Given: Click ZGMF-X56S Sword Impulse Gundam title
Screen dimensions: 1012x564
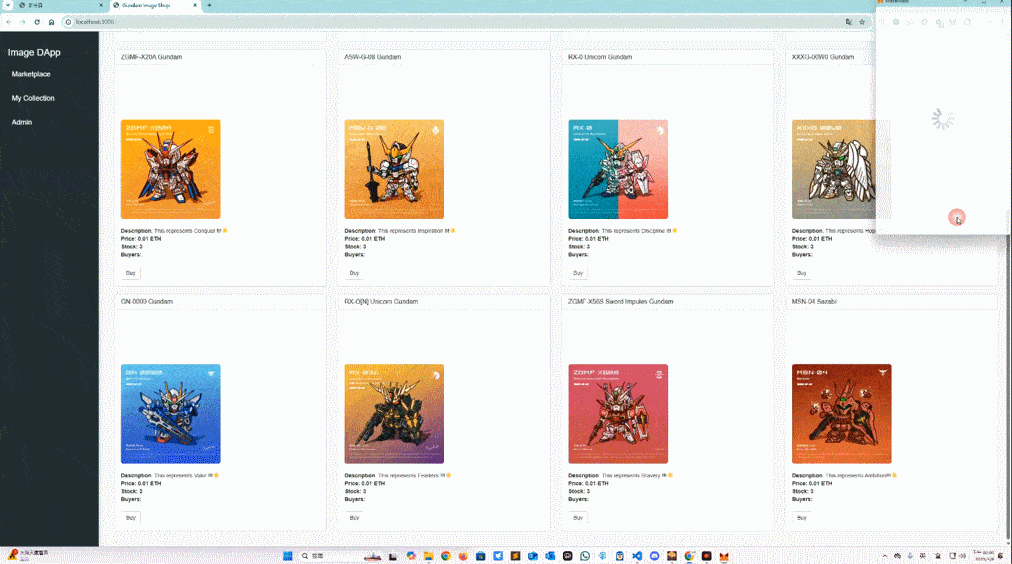Looking at the screenshot, I should 620,301.
